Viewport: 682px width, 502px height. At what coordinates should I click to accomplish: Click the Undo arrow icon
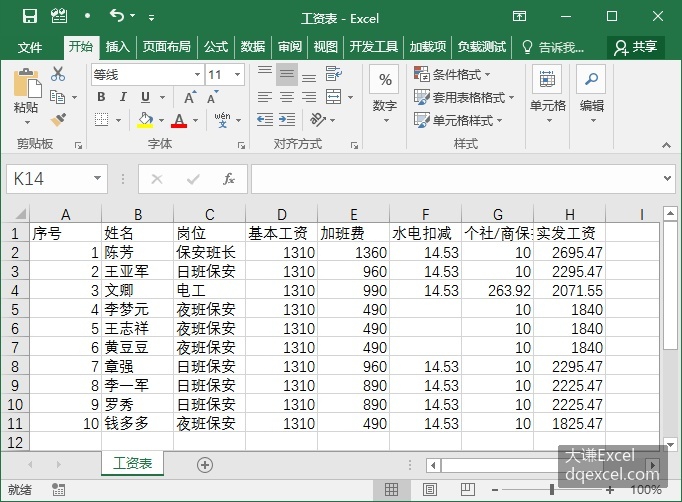click(x=117, y=16)
